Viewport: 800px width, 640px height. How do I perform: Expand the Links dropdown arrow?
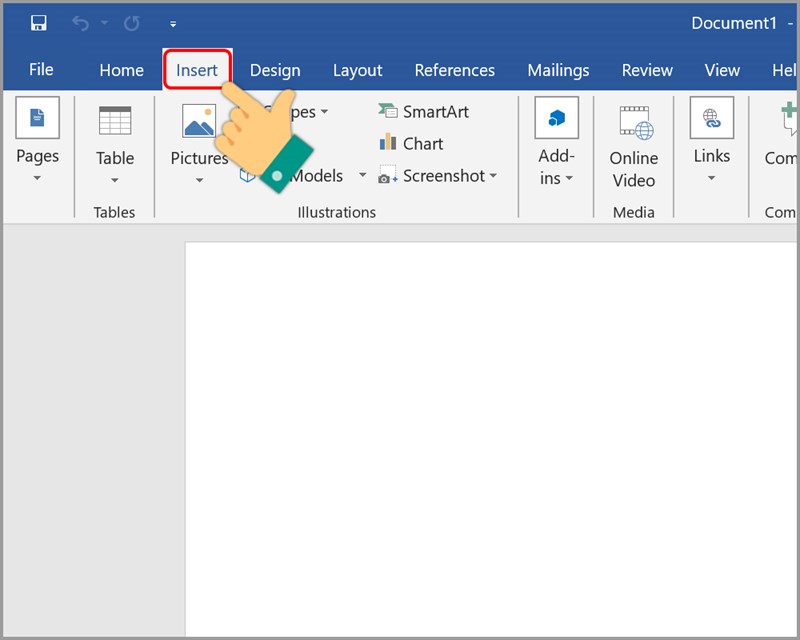pyautogui.click(x=711, y=178)
